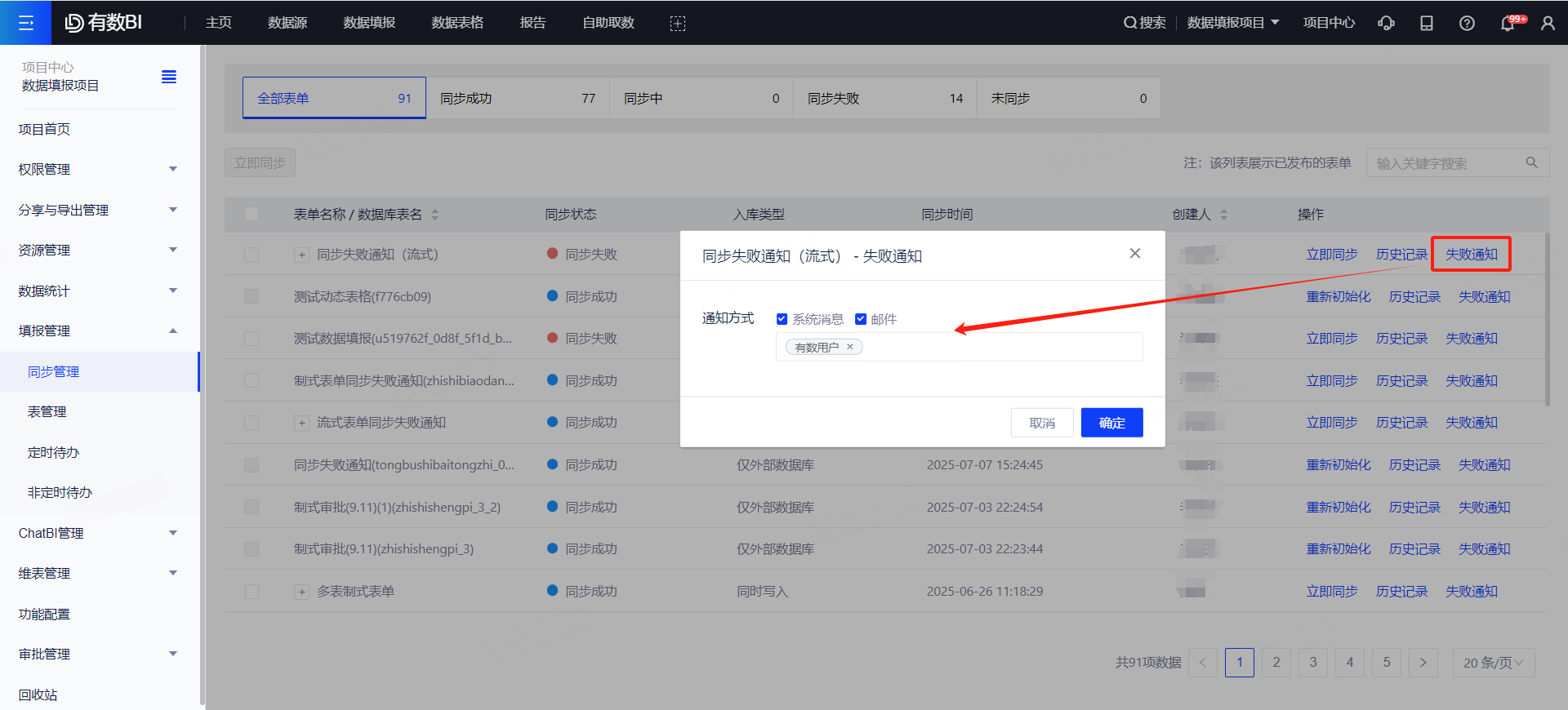Click the search magnifier in keyword box
Viewport: 1568px width, 710px height.
click(x=1532, y=163)
